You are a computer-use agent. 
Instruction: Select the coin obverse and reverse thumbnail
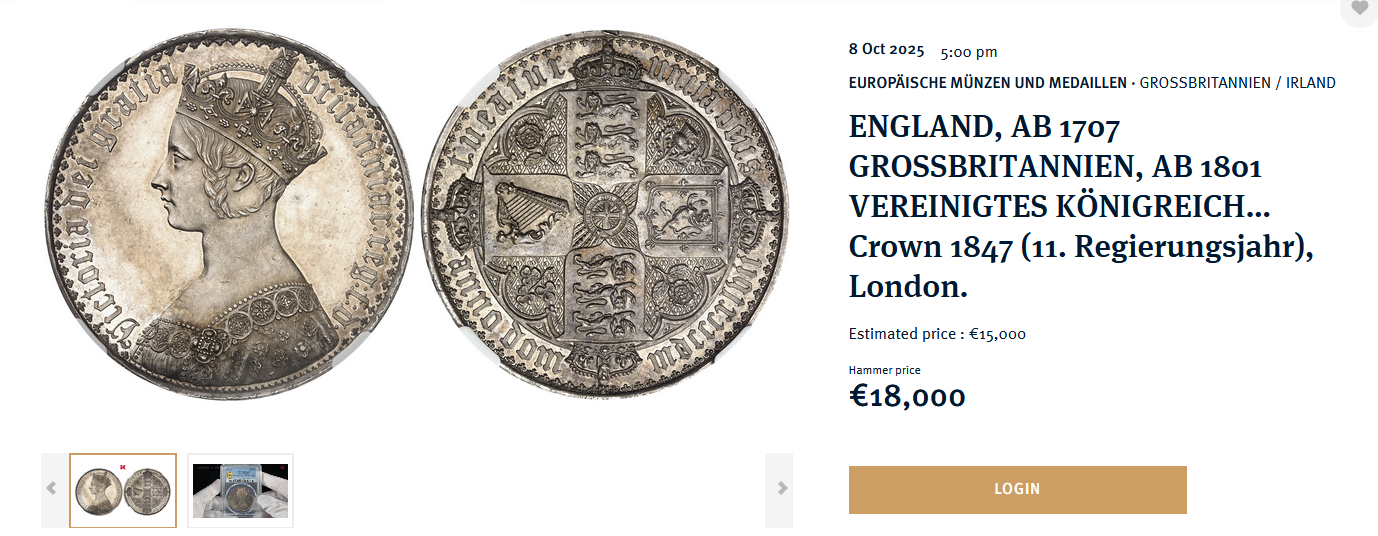pyautogui.click(x=122, y=490)
